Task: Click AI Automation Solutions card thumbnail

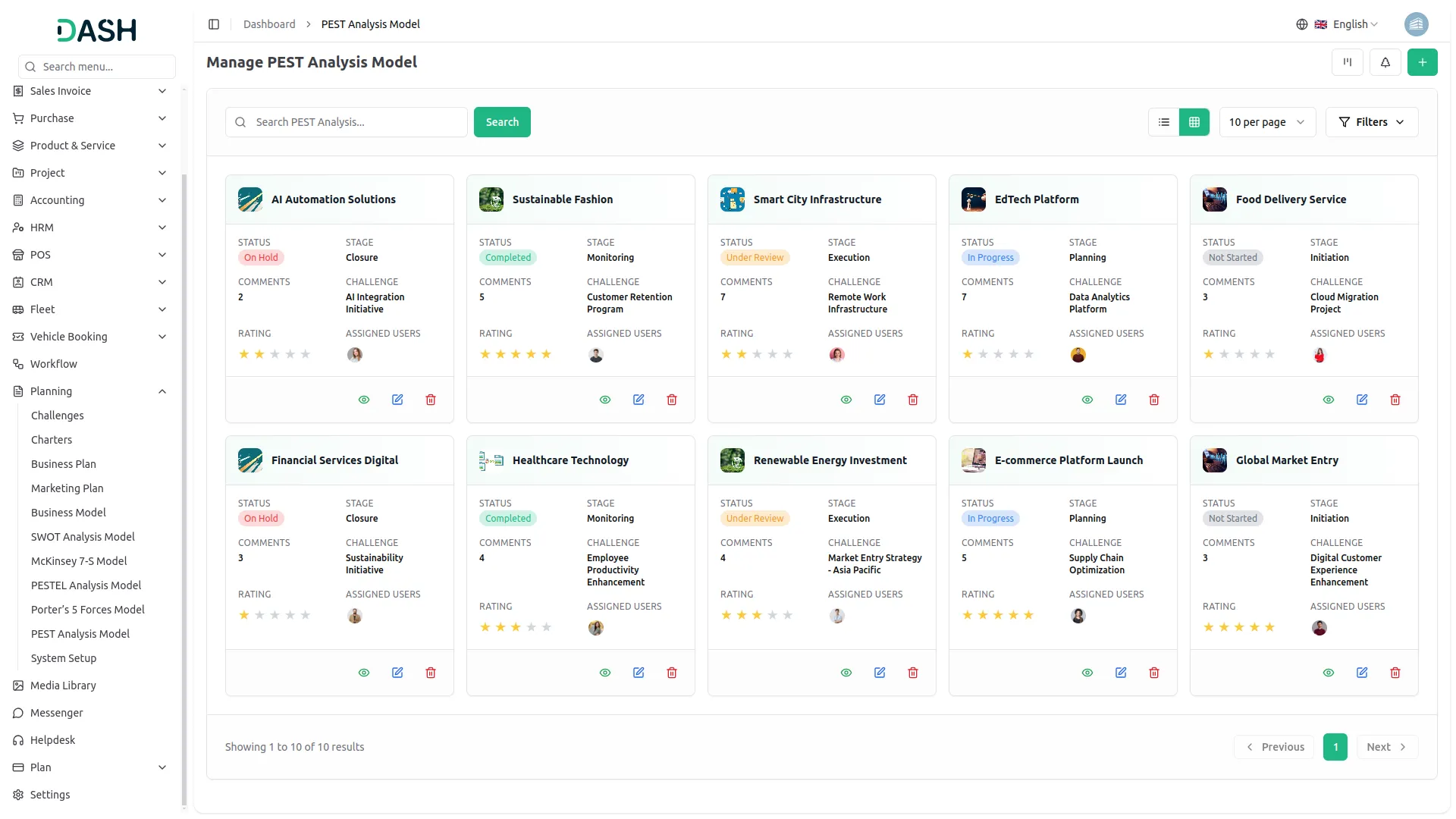Action: click(x=250, y=199)
